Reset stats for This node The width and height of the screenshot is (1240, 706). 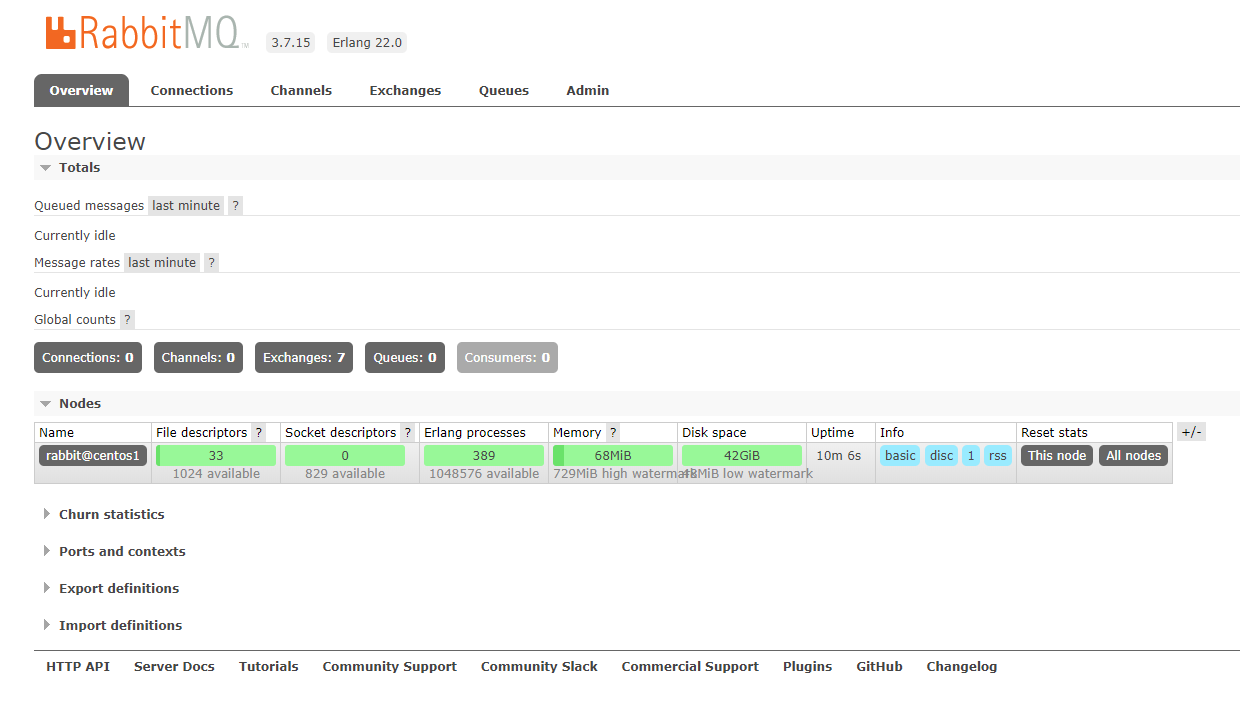pos(1057,455)
